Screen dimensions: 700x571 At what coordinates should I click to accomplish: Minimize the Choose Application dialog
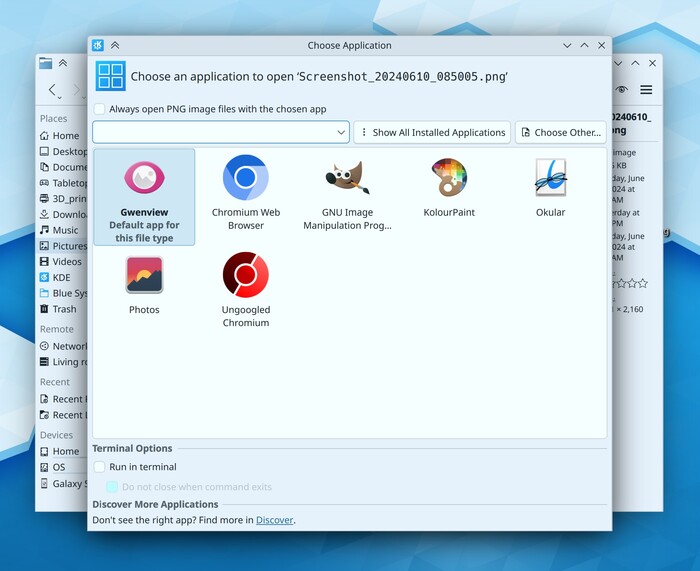567,46
